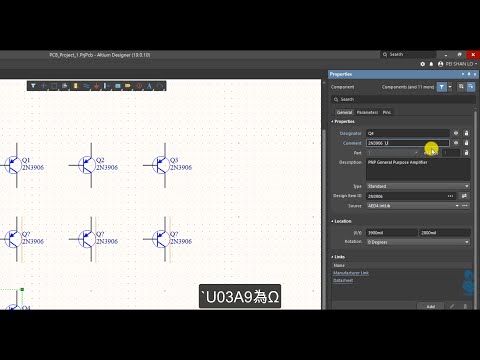Toggle Designator visibility eye icon
Viewport: 480px width, 360px height.
(456, 133)
